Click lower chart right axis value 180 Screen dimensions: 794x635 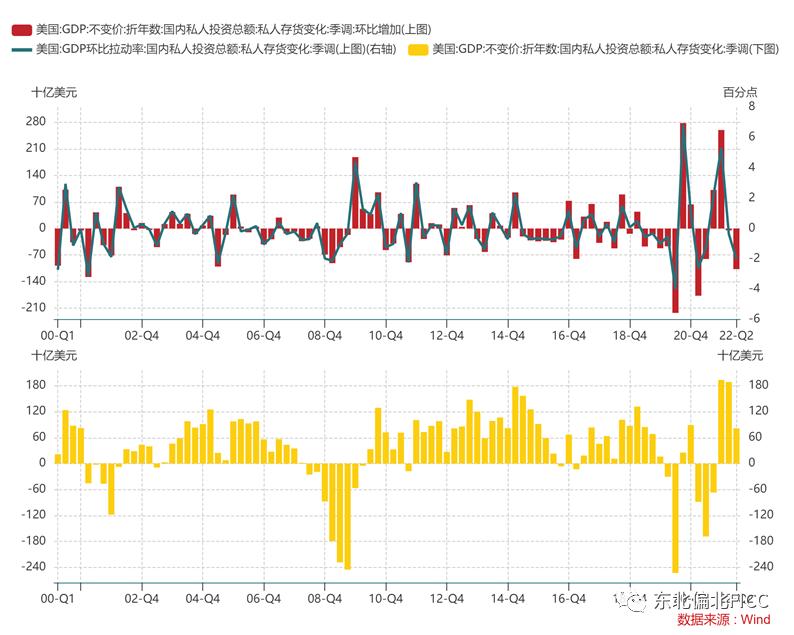click(759, 385)
